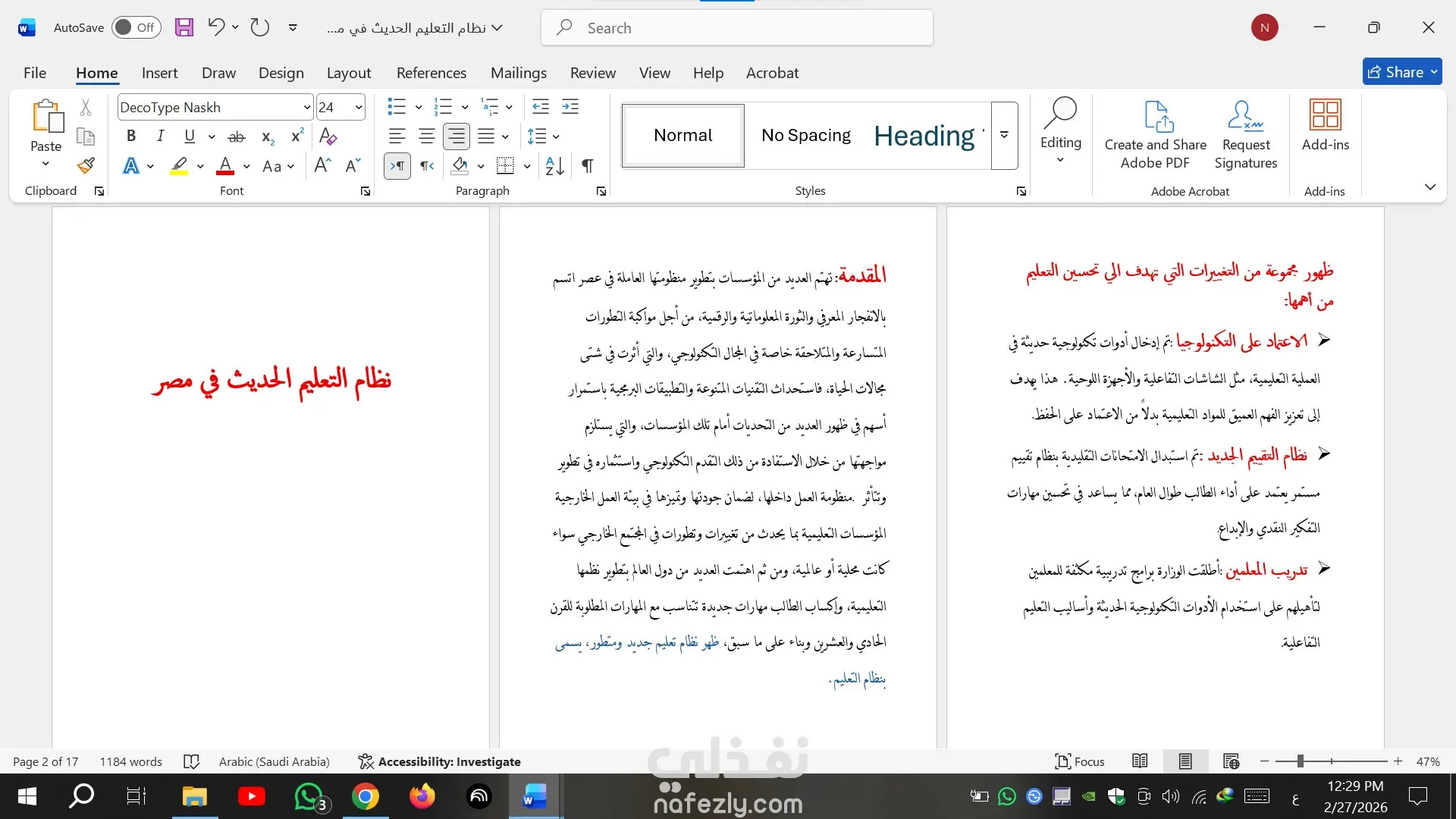1456x819 pixels.
Task: Toggle Bold formatting
Action: coord(131,136)
